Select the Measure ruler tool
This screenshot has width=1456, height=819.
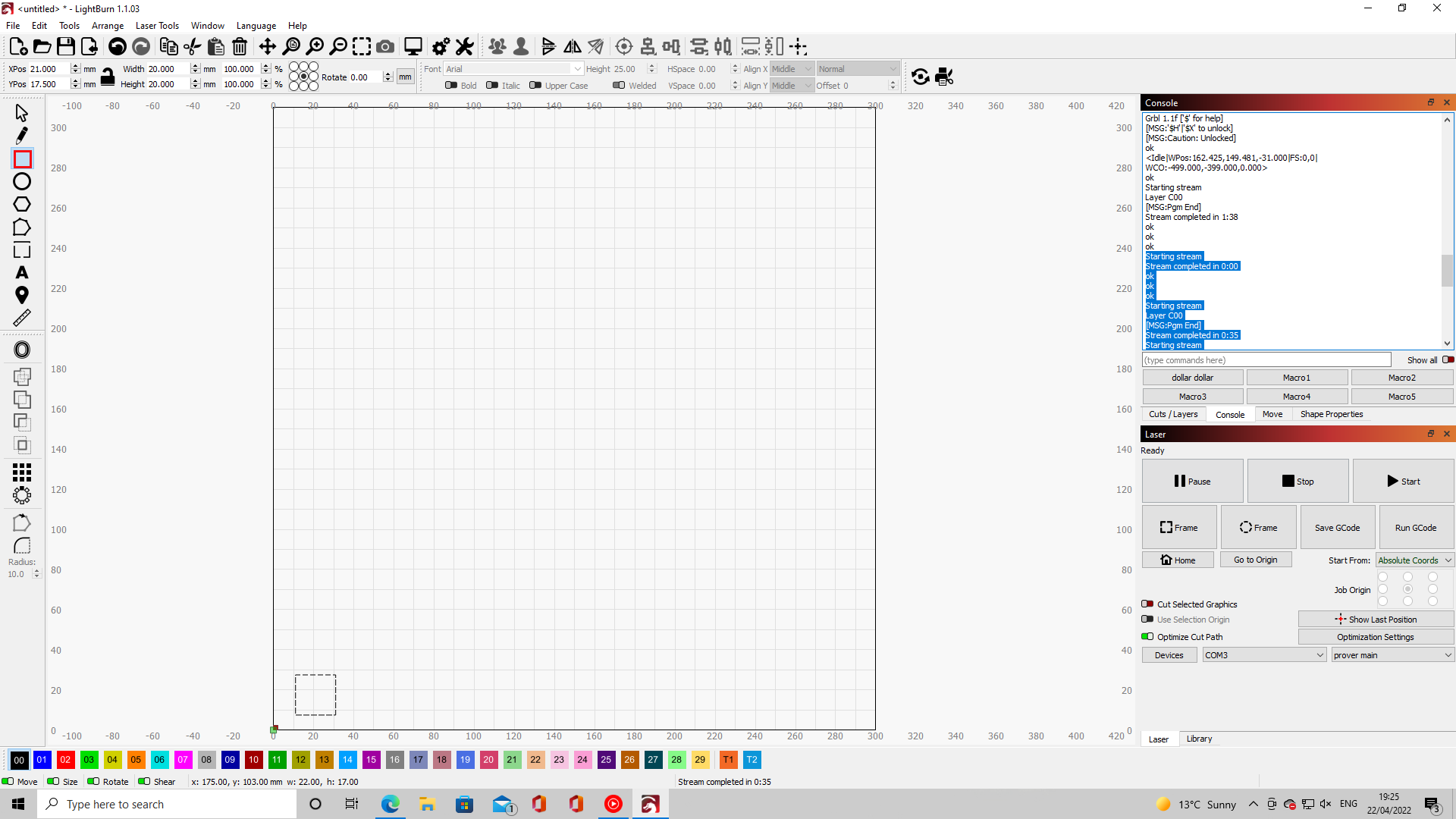tap(22, 318)
